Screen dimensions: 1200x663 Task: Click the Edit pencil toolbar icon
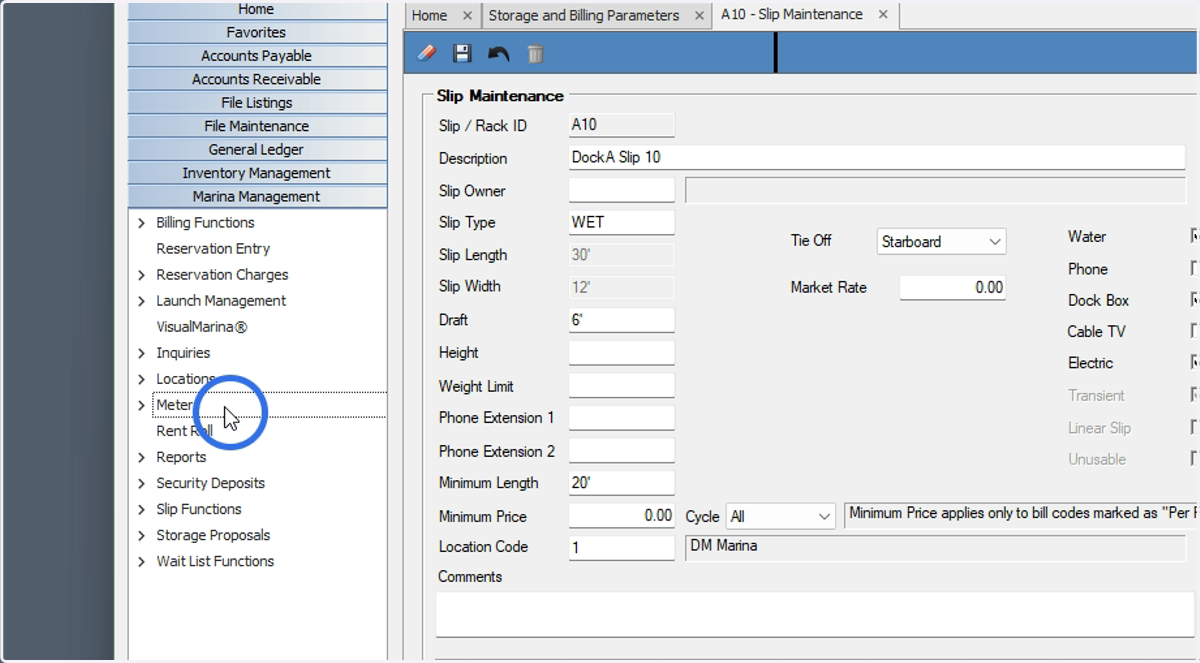pyautogui.click(x=427, y=53)
